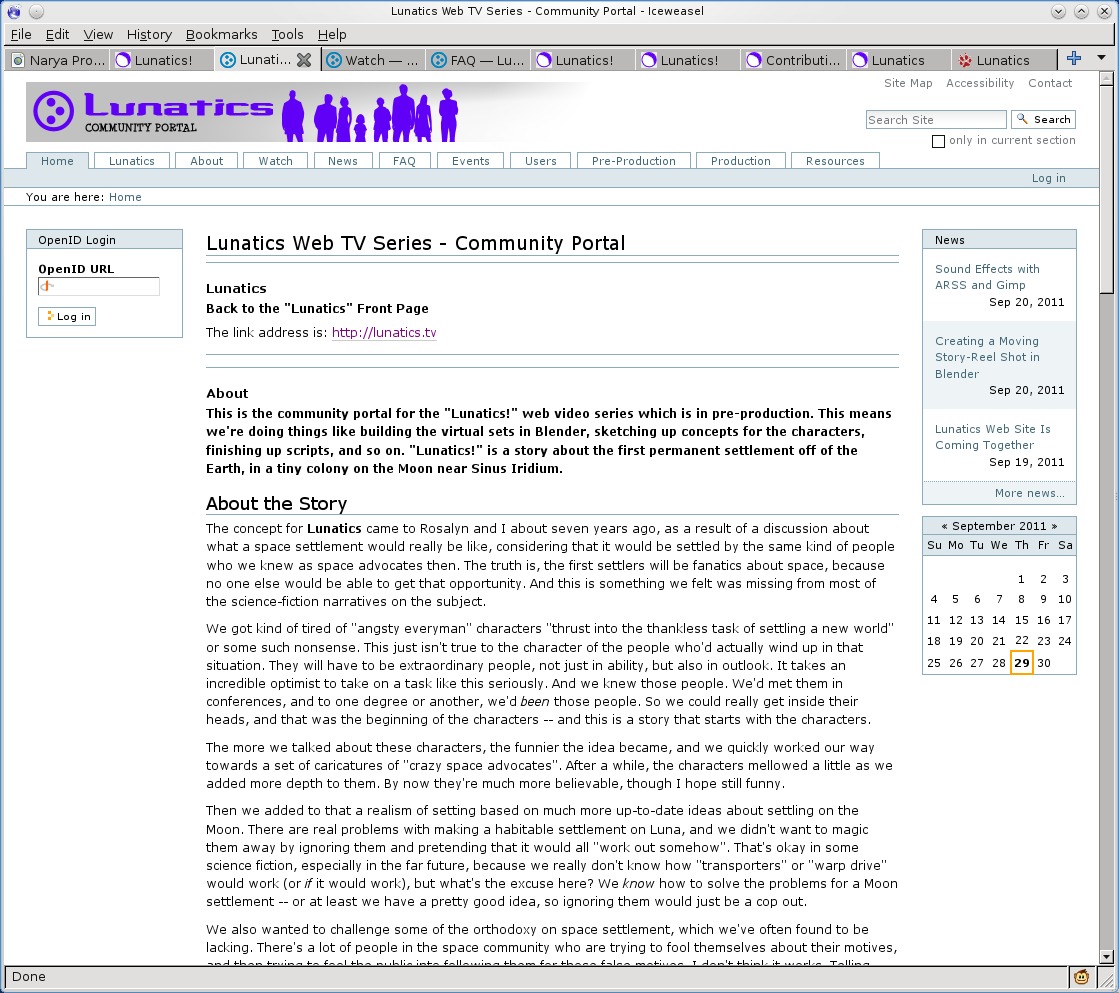
Task: Open 'Lunatics Web Site Is Coming Together' news
Action: pos(993,437)
